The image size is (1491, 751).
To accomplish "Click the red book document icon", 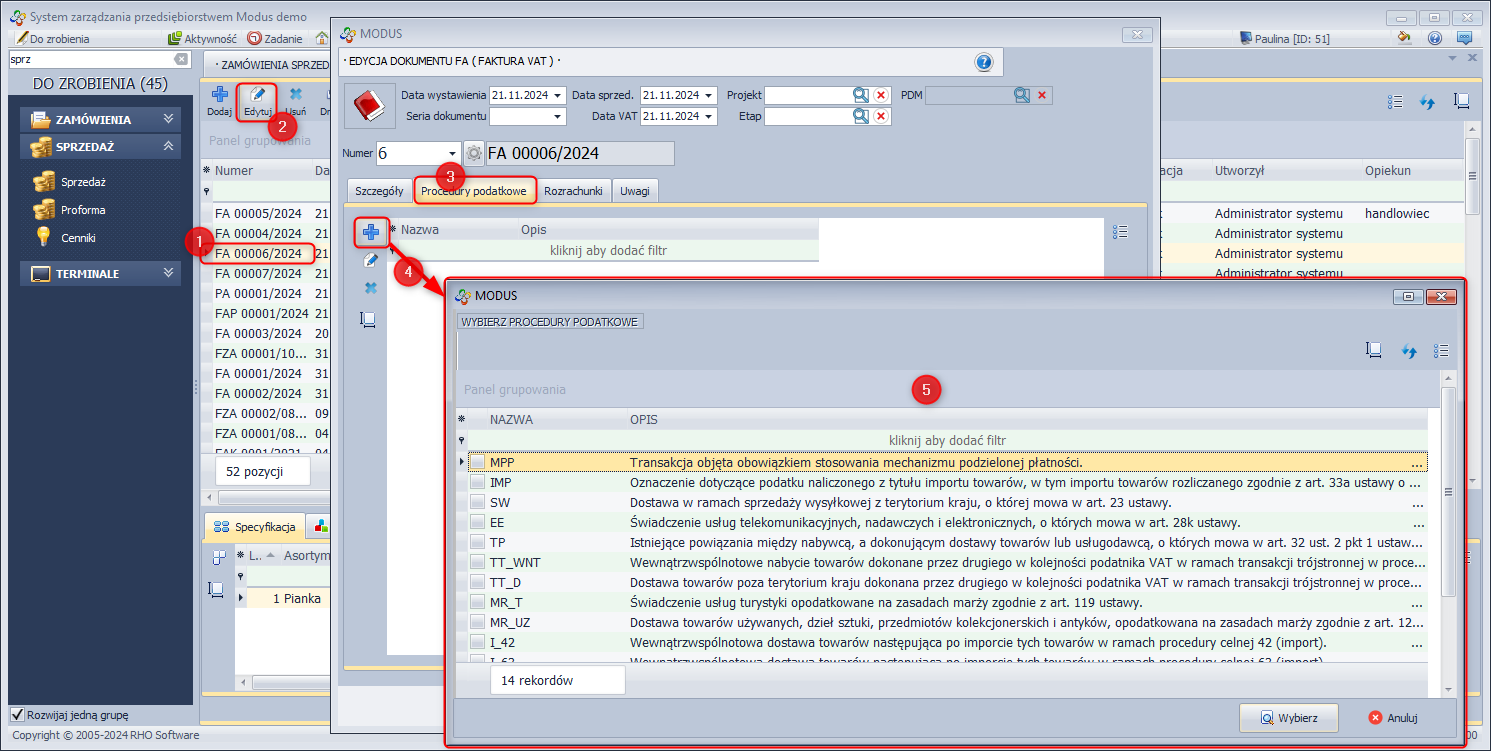I will pyautogui.click(x=370, y=106).
